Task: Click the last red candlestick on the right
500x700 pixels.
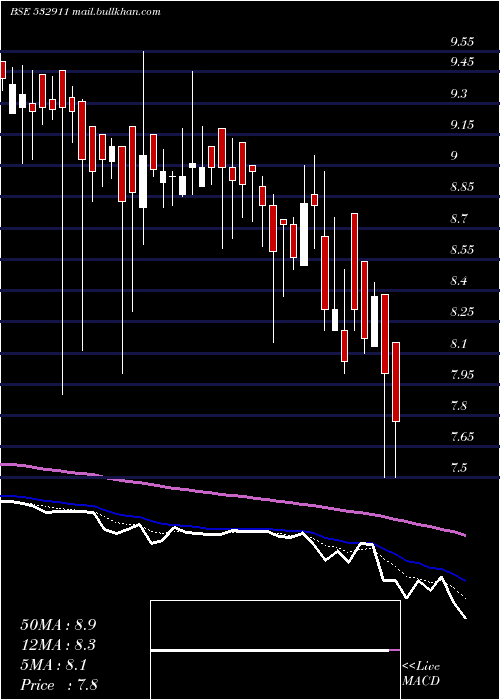Action: point(396,382)
